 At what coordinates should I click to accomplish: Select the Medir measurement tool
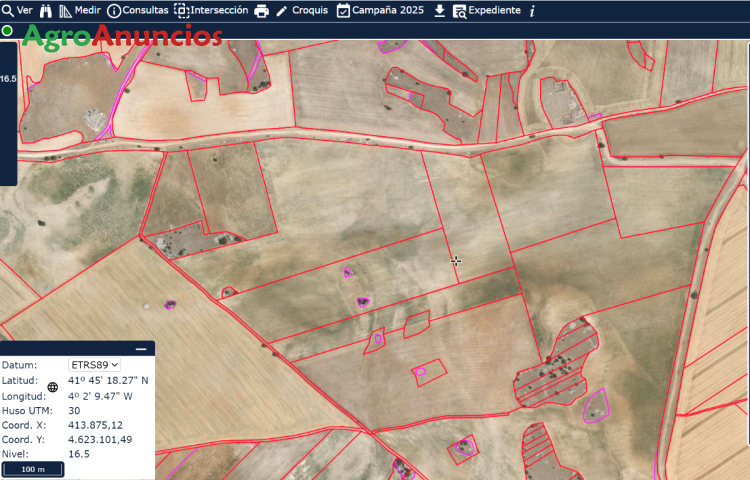pos(80,10)
